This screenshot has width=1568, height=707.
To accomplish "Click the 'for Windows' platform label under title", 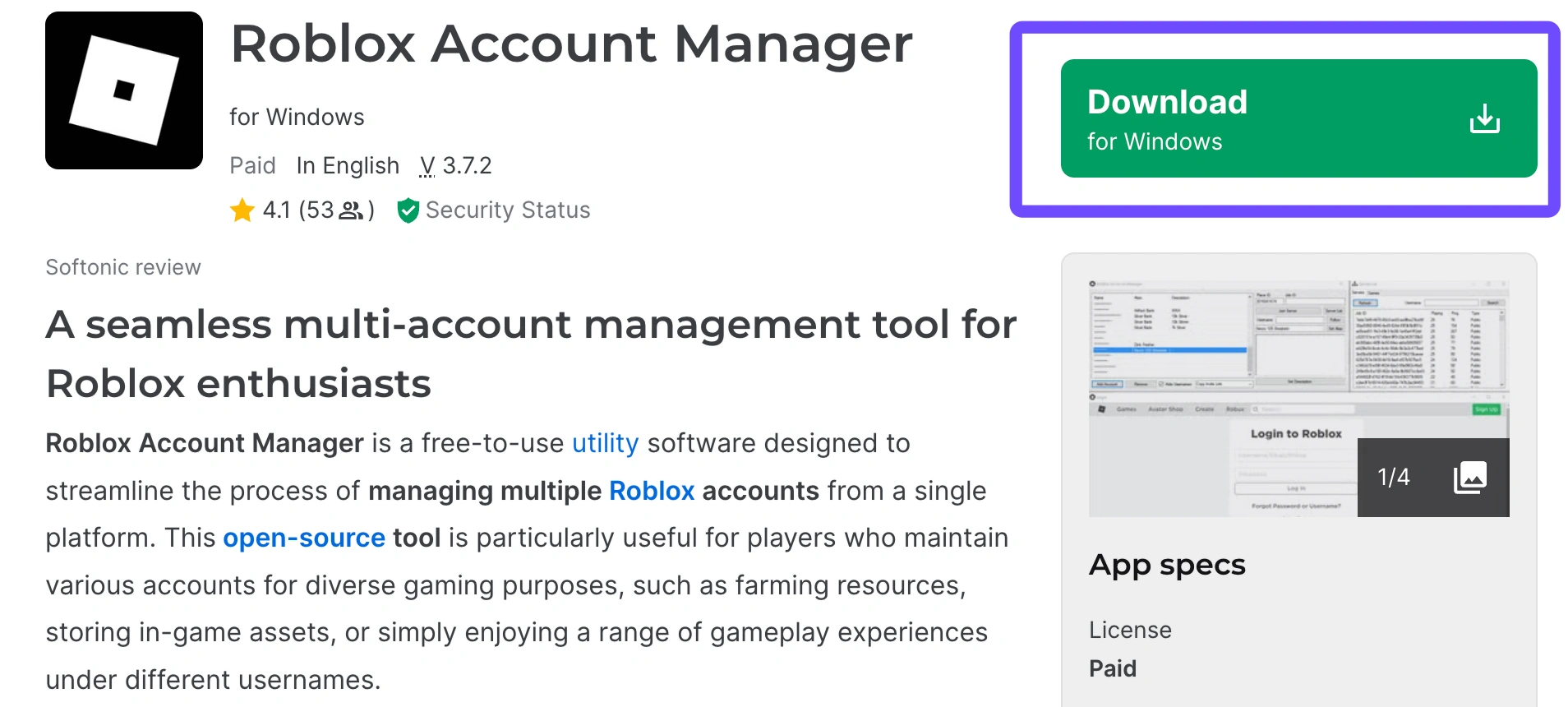I will coord(297,118).
